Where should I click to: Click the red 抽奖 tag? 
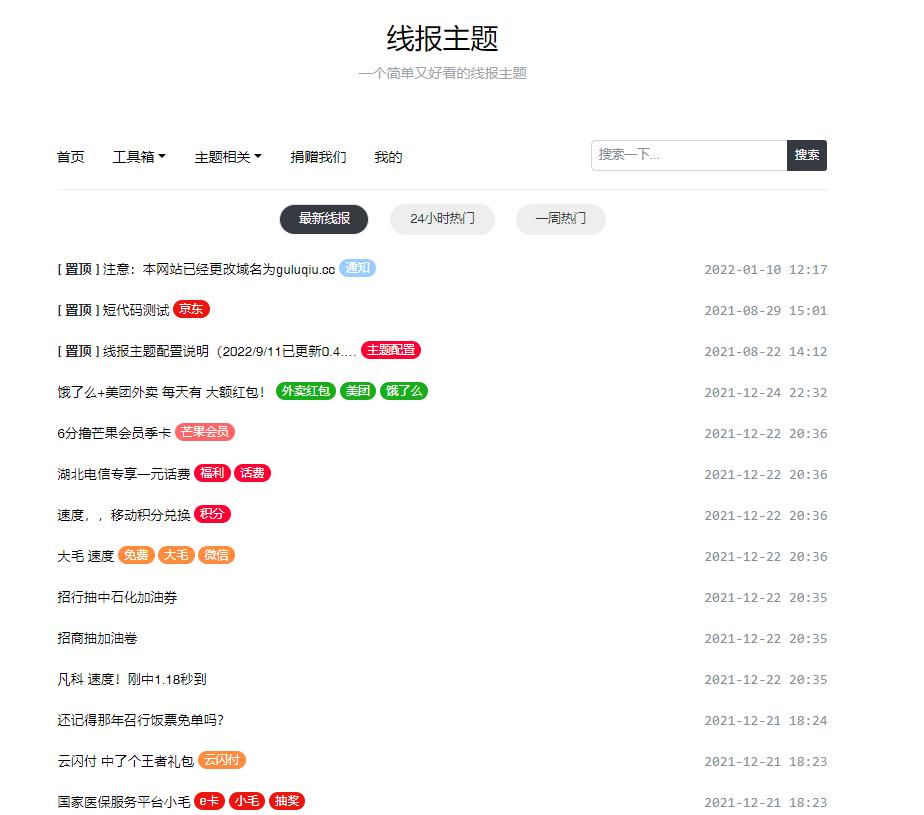pos(287,801)
